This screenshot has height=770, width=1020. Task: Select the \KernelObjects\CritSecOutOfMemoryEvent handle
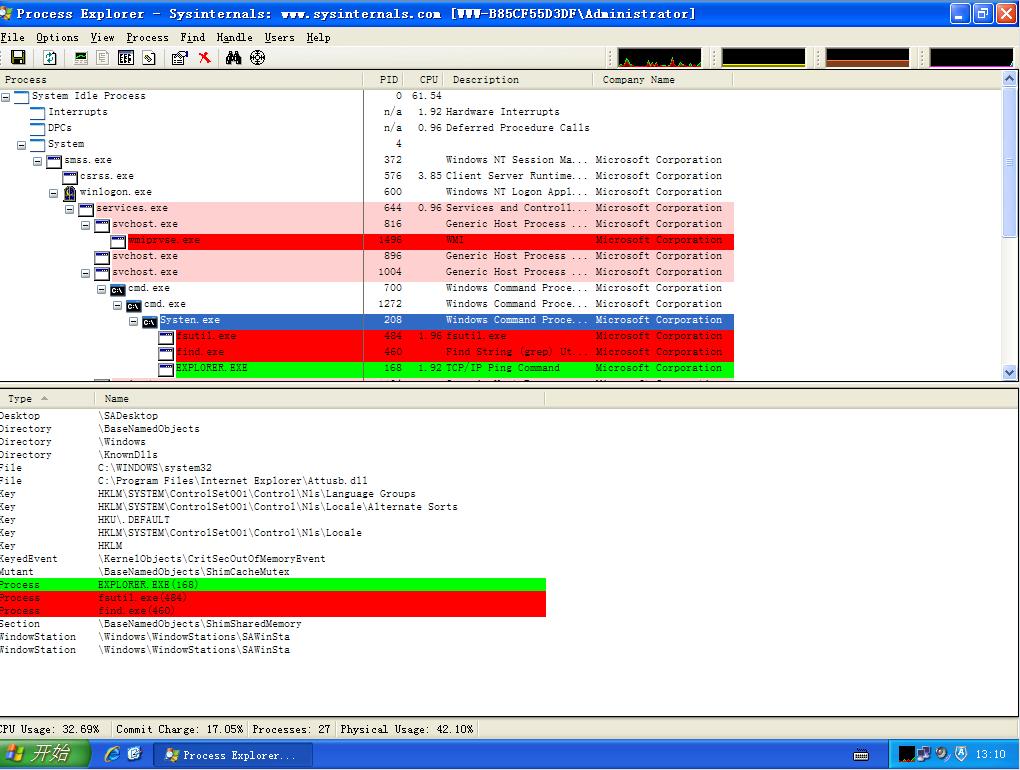tap(273, 559)
